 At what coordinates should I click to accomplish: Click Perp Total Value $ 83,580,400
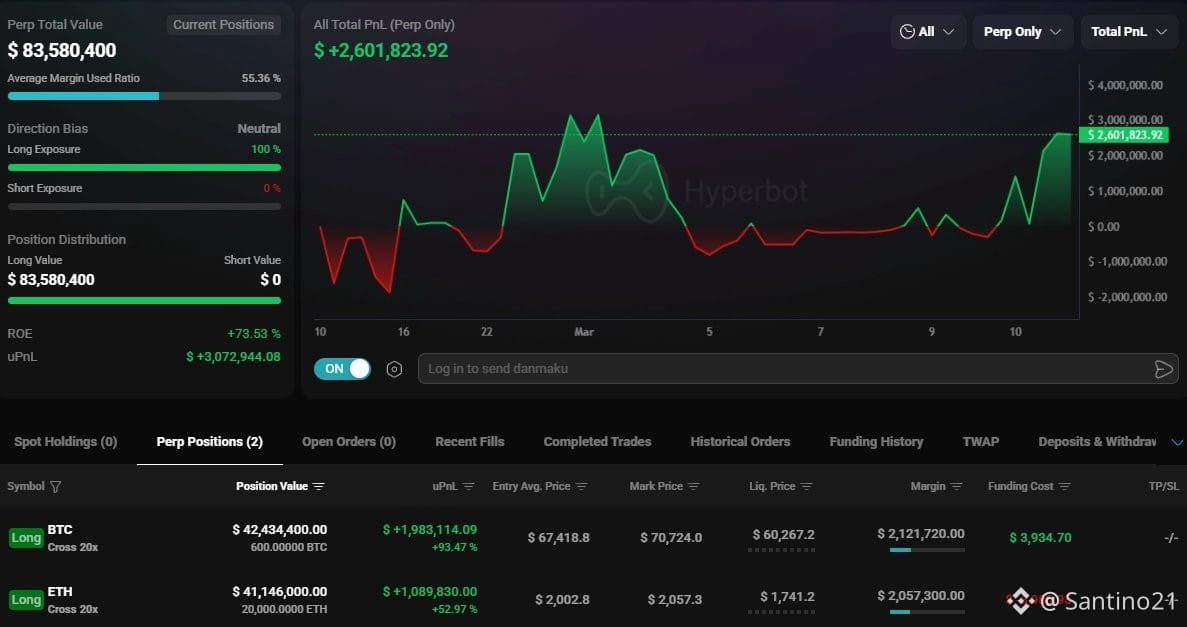click(62, 51)
